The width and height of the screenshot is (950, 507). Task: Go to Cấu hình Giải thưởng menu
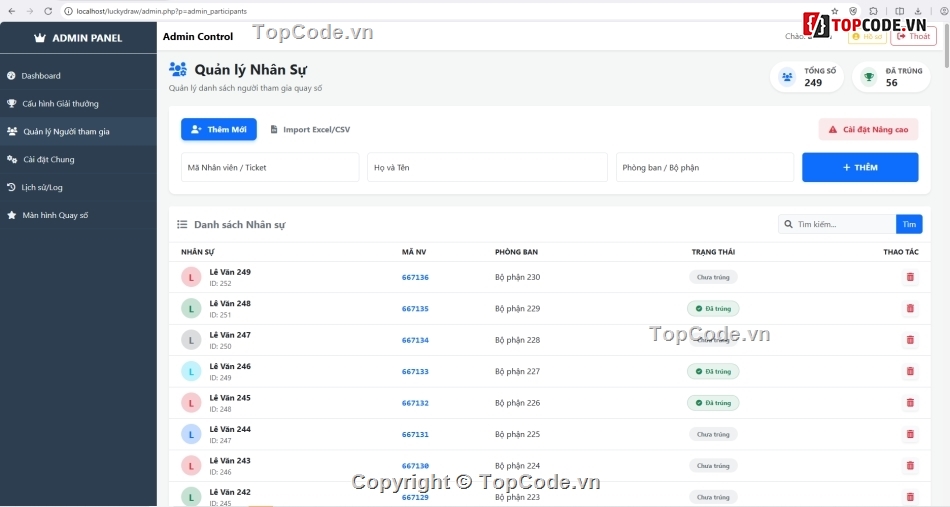point(60,104)
